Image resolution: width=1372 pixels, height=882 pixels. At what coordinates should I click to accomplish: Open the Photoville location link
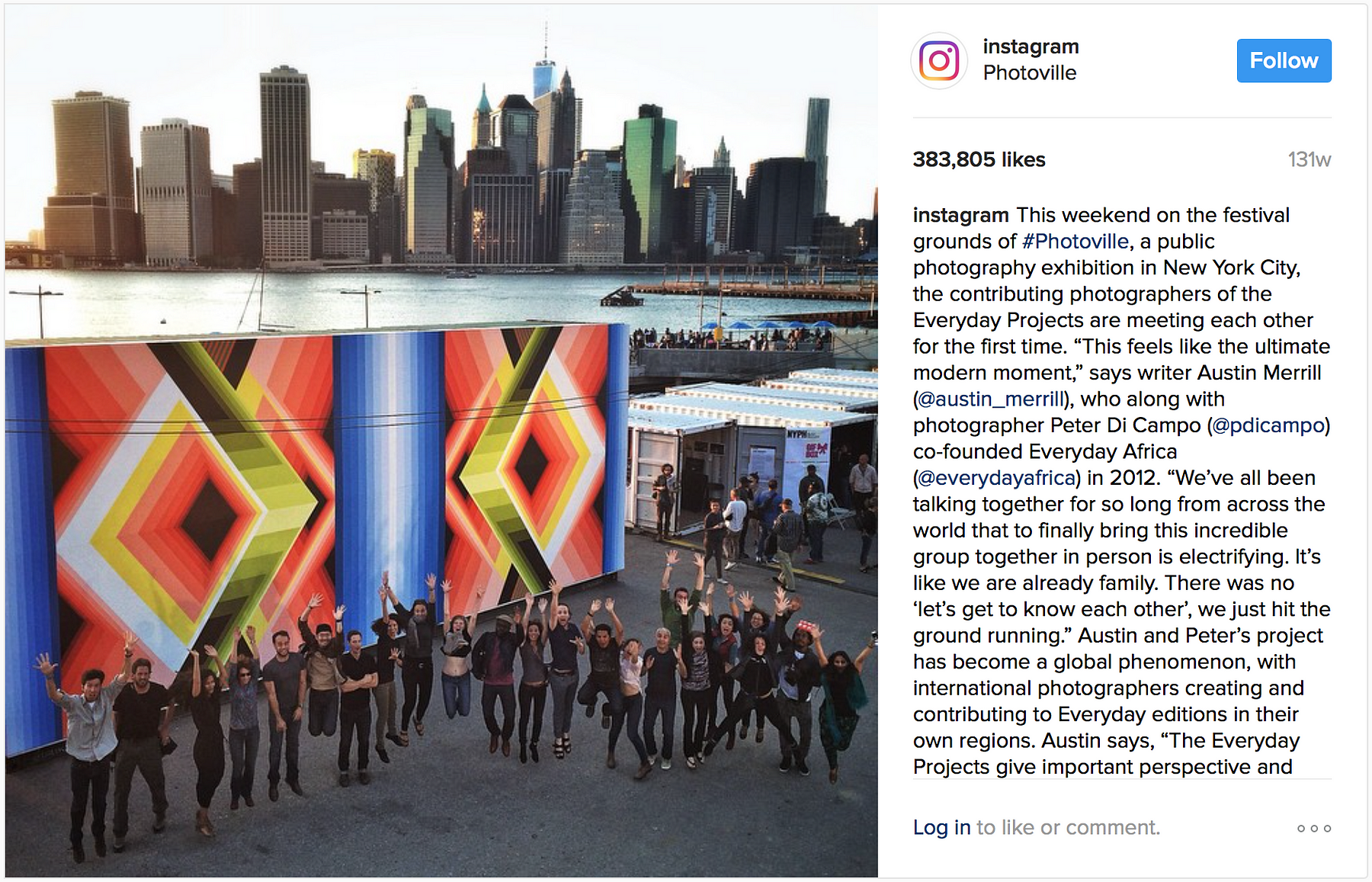click(x=1029, y=73)
